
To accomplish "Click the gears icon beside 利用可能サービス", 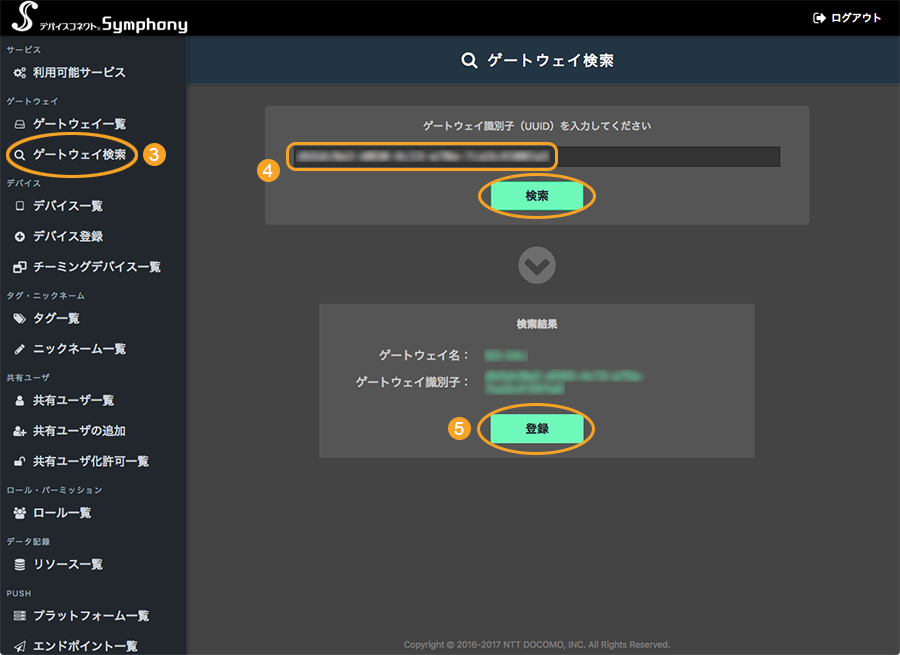I will pos(20,73).
